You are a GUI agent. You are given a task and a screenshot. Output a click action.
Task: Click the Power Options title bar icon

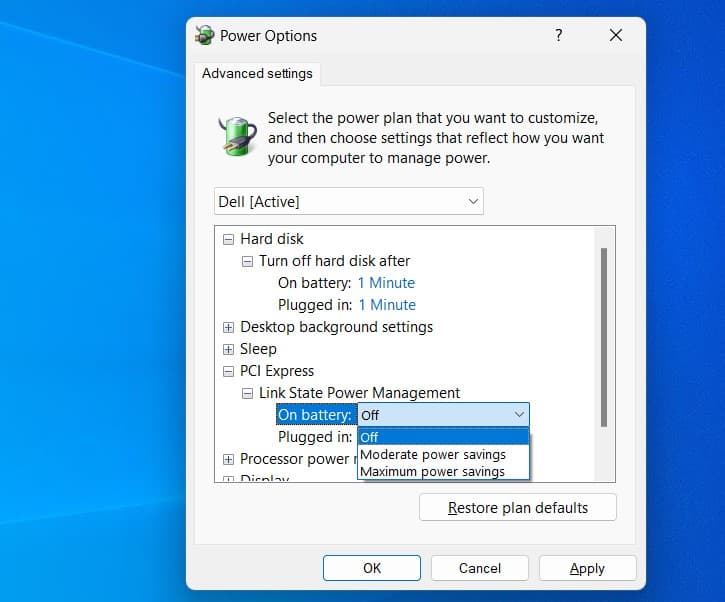coord(205,36)
